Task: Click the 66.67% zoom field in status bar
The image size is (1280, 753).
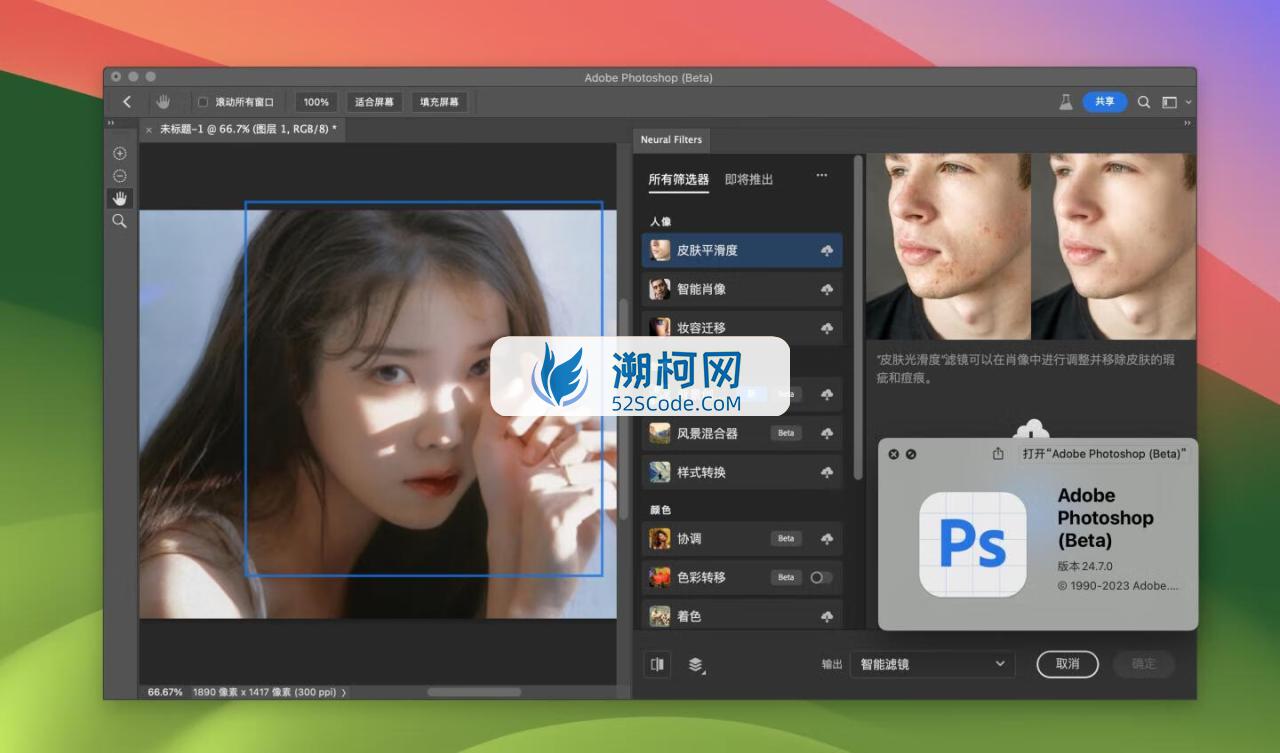Action: [165, 692]
